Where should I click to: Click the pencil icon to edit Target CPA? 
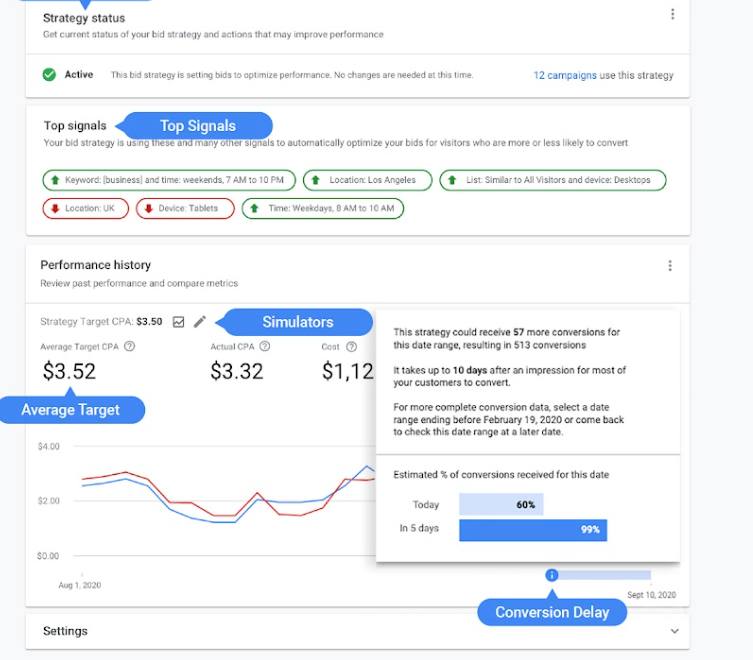[200, 322]
